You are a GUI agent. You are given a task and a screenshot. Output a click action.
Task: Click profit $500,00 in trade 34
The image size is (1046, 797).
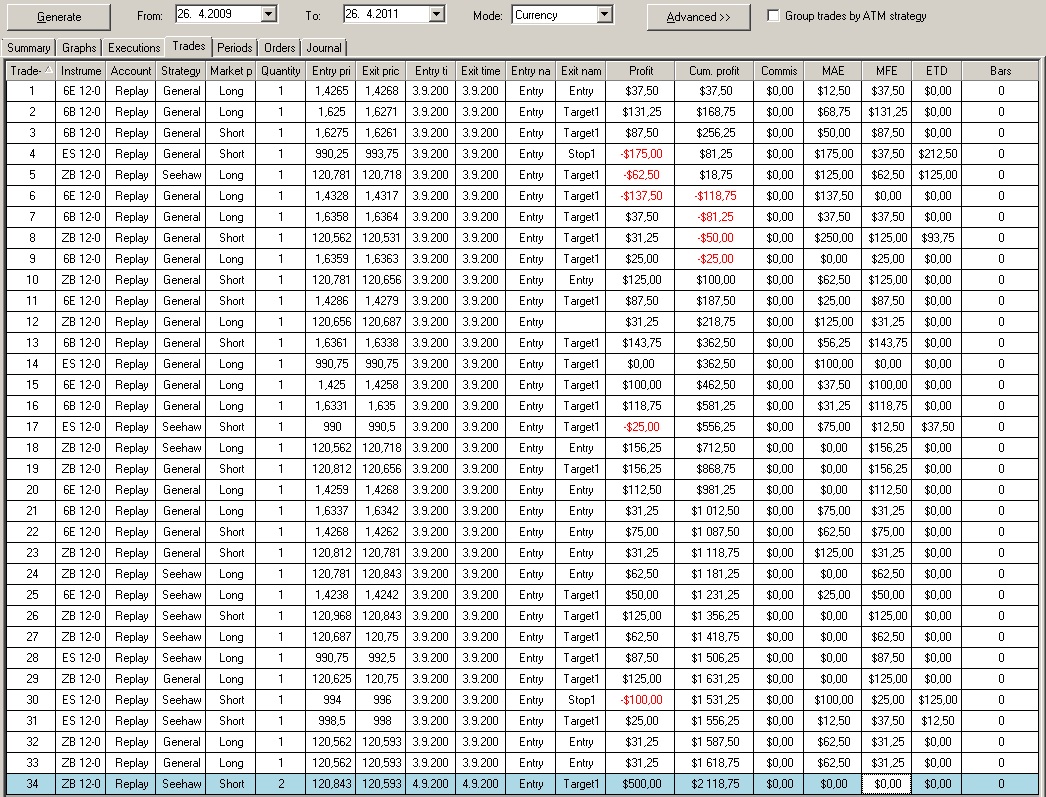pos(642,784)
